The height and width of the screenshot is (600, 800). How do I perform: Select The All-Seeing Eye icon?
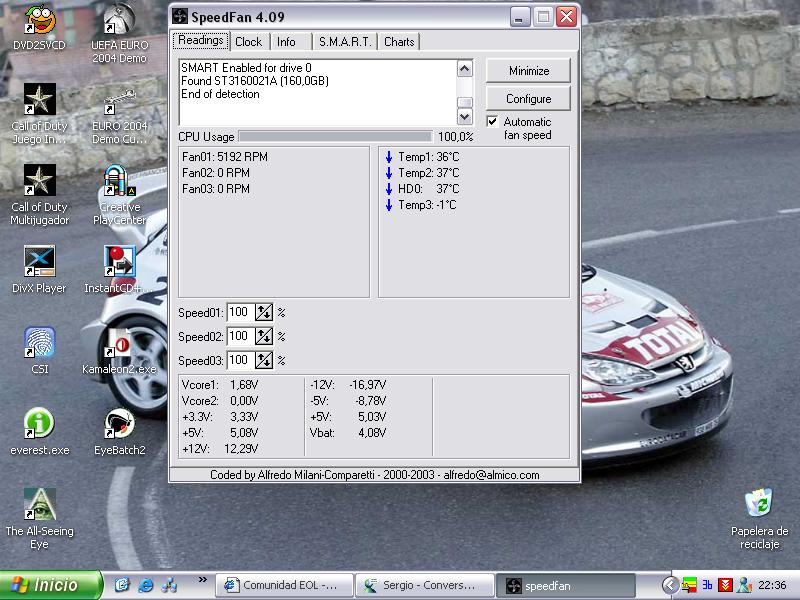pos(39,505)
